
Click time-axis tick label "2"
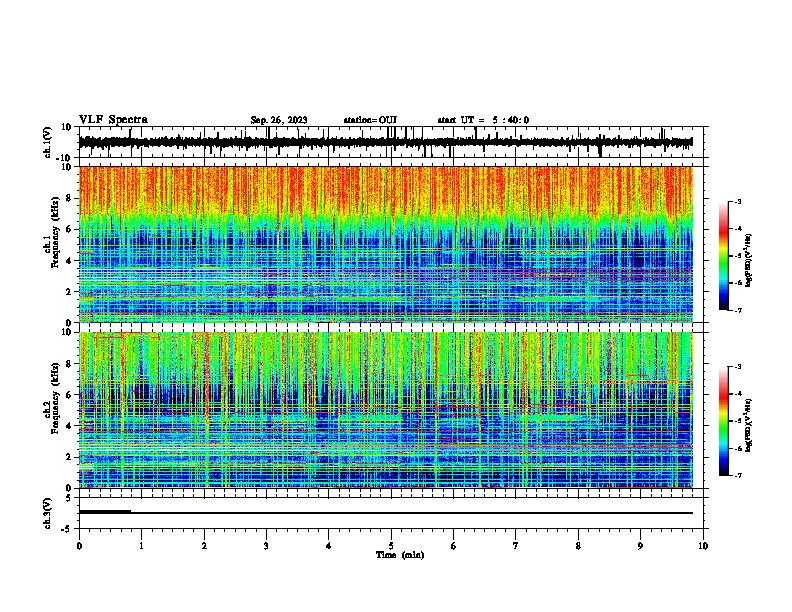click(x=204, y=546)
